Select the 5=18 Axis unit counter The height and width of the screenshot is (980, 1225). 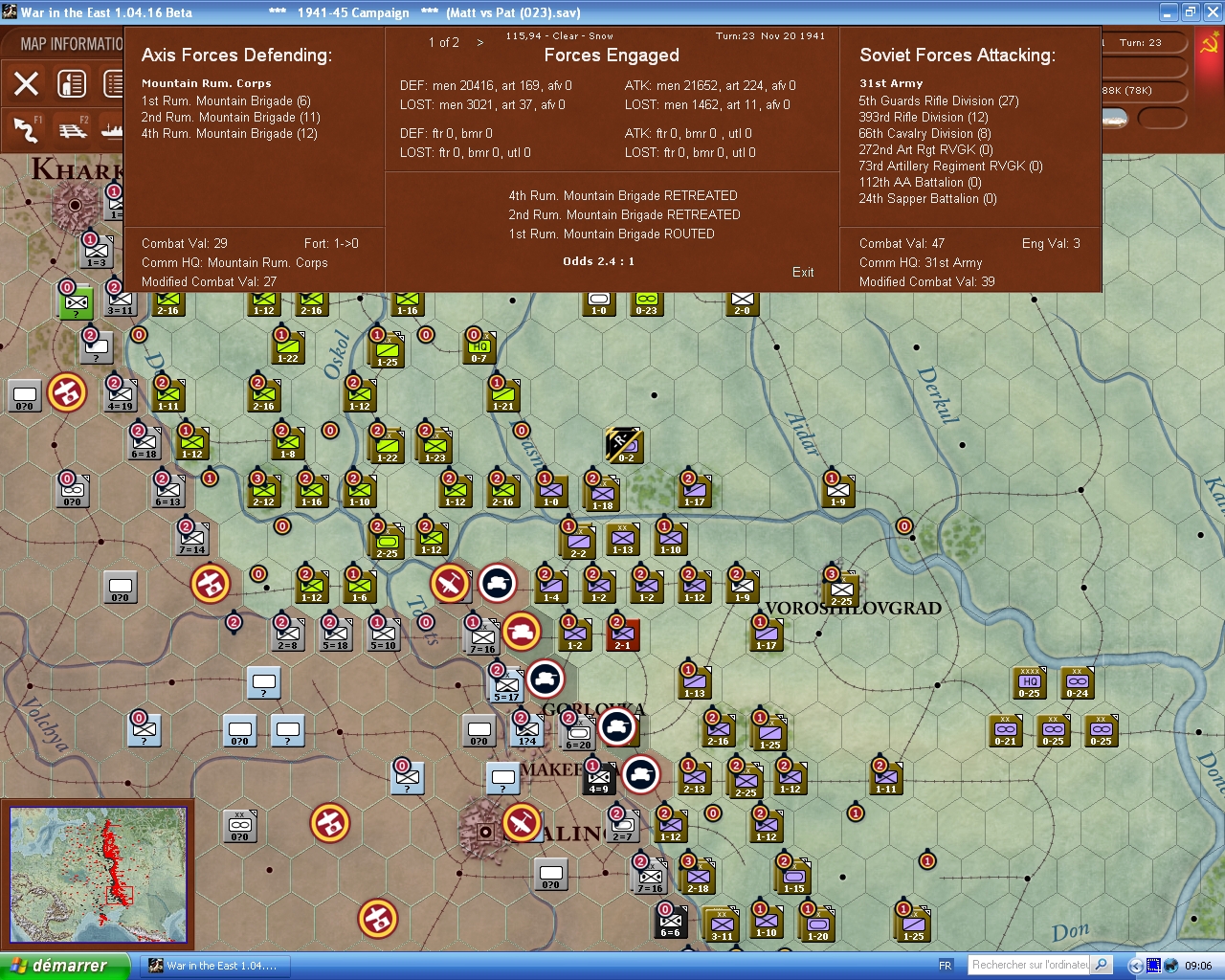[336, 635]
